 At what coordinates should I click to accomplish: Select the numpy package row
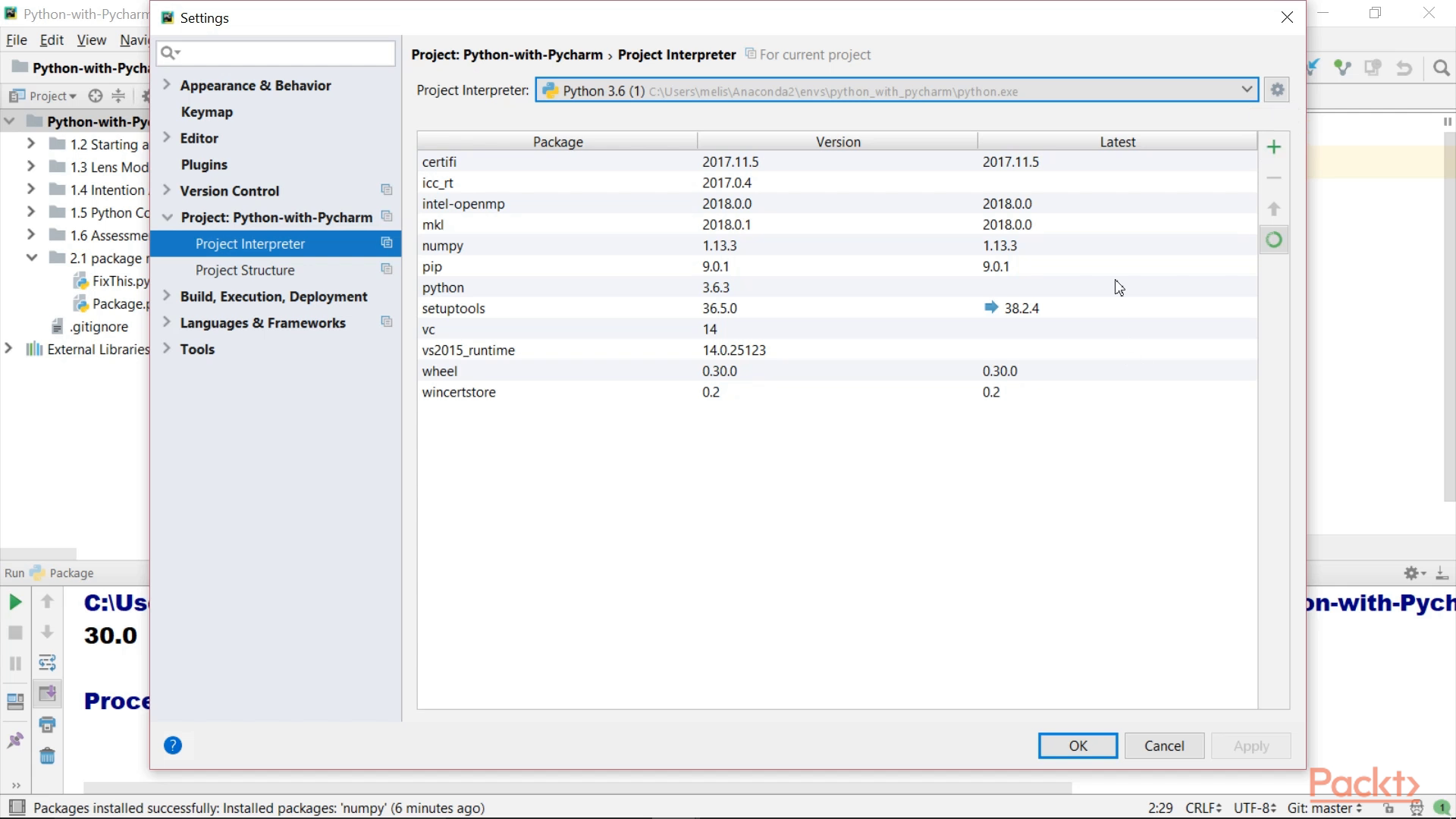[837, 246]
